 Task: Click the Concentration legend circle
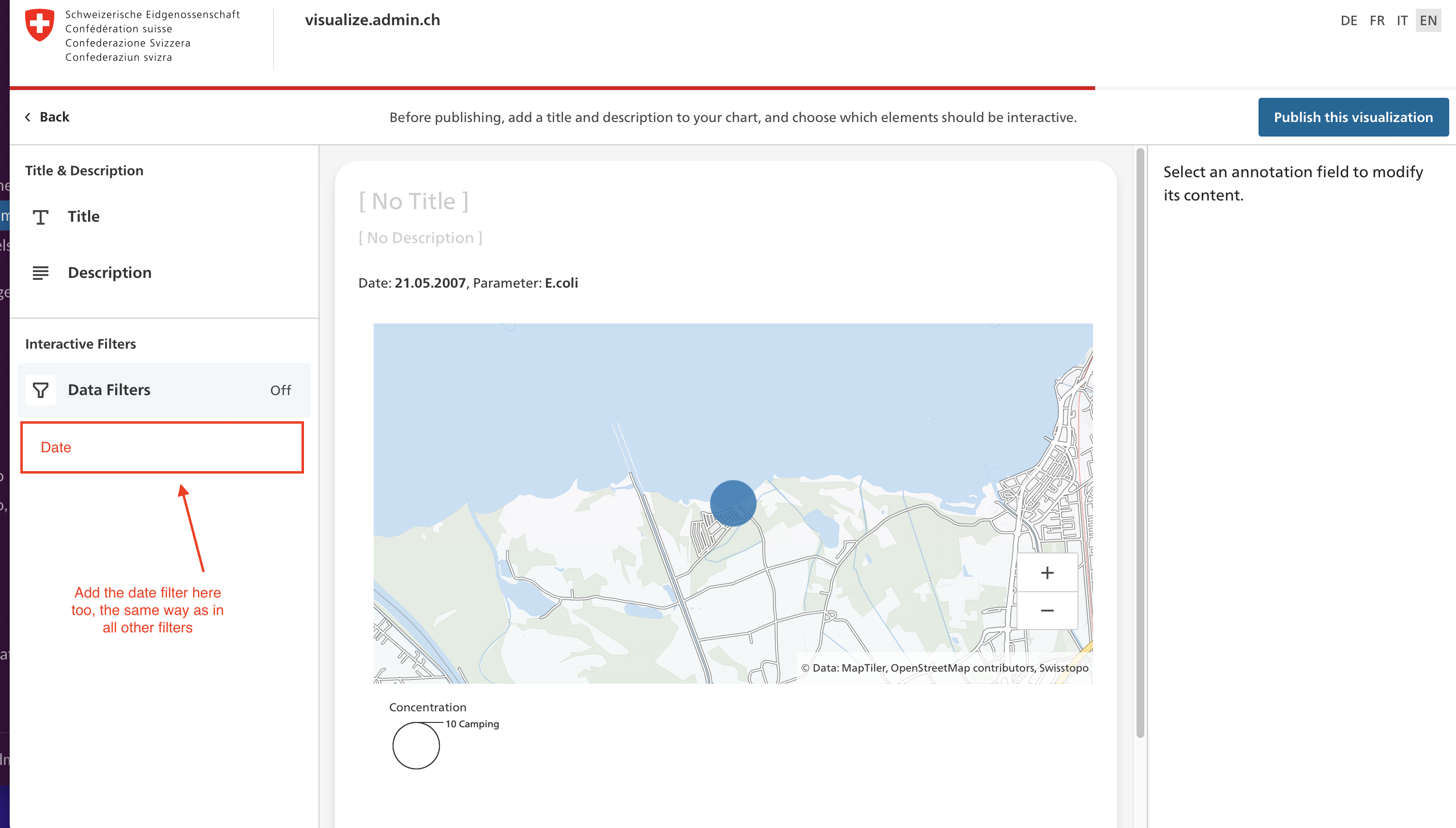[415, 745]
